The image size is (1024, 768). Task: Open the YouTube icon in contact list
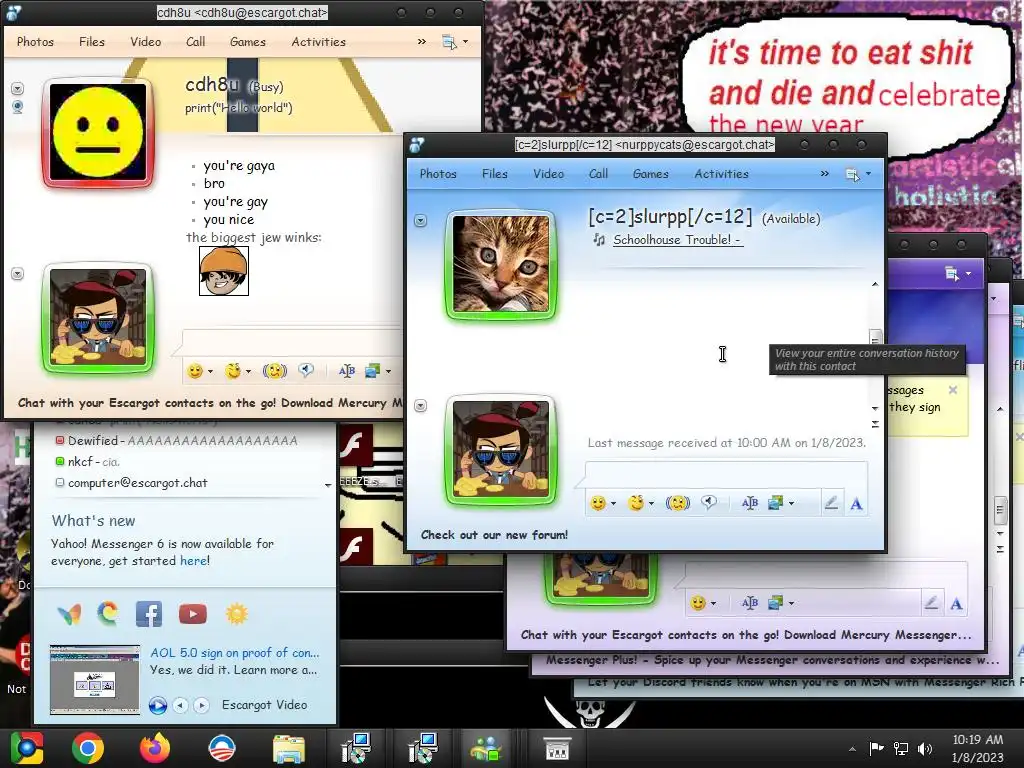coord(193,614)
